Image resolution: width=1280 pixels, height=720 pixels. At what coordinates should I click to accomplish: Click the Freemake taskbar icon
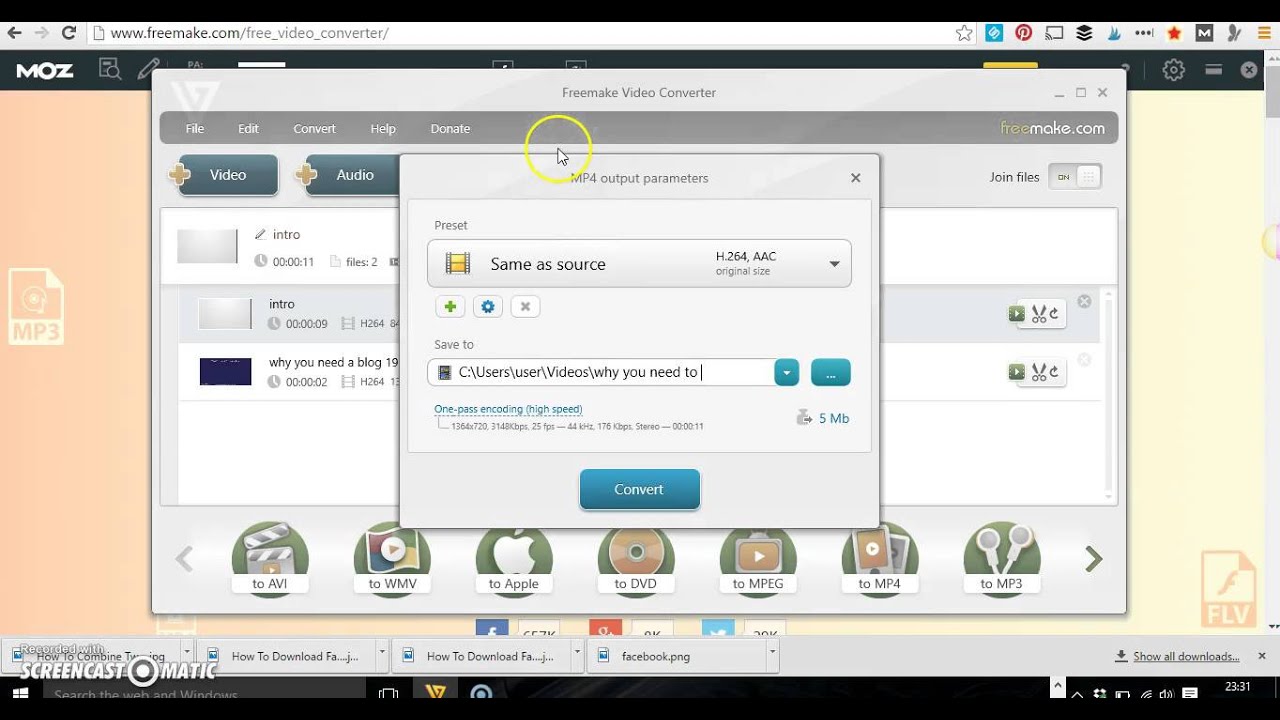[x=435, y=692]
